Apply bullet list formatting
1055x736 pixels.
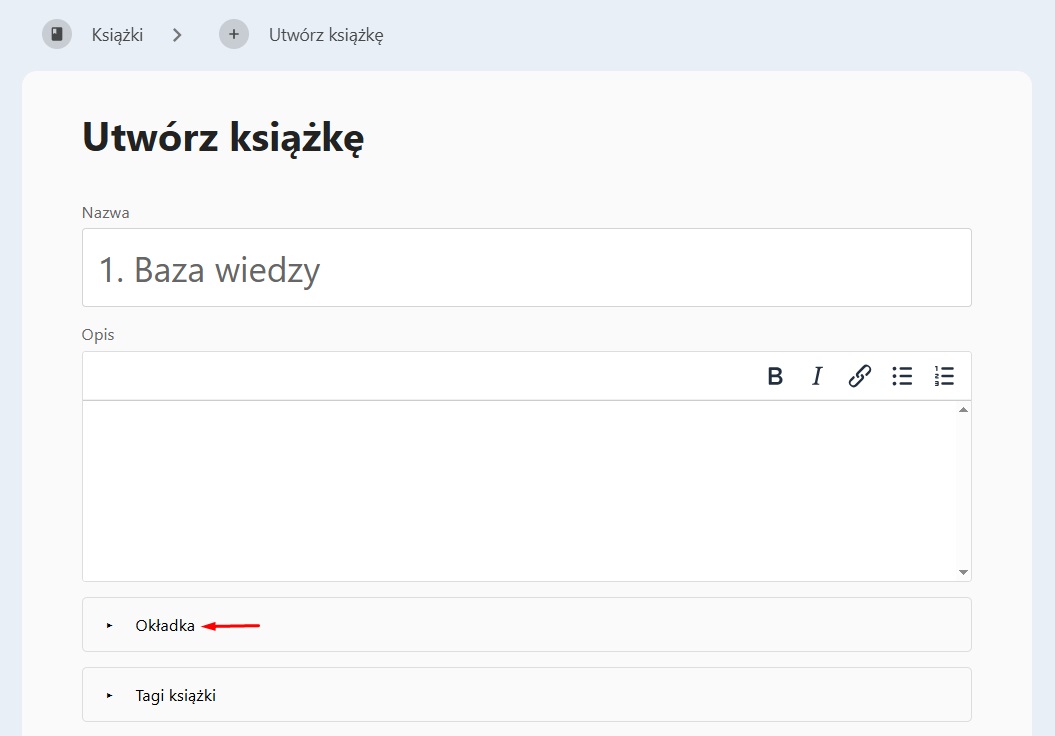[x=902, y=376]
